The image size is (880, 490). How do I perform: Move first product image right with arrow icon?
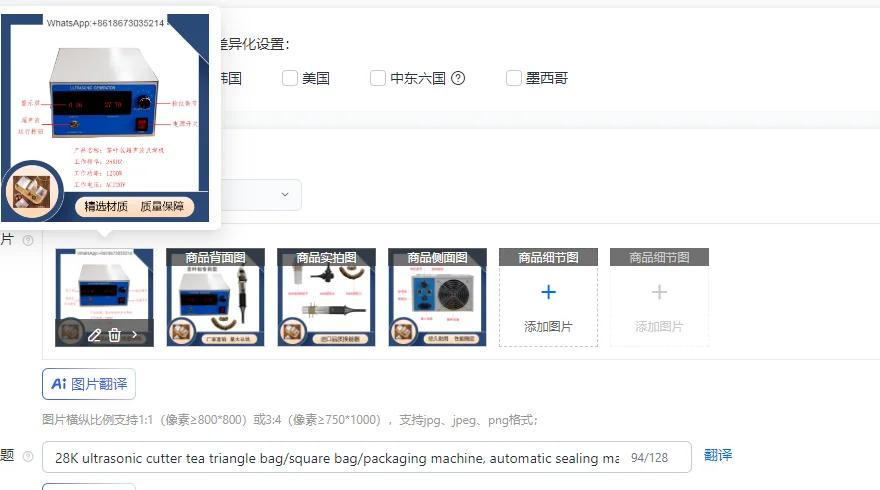pos(135,335)
